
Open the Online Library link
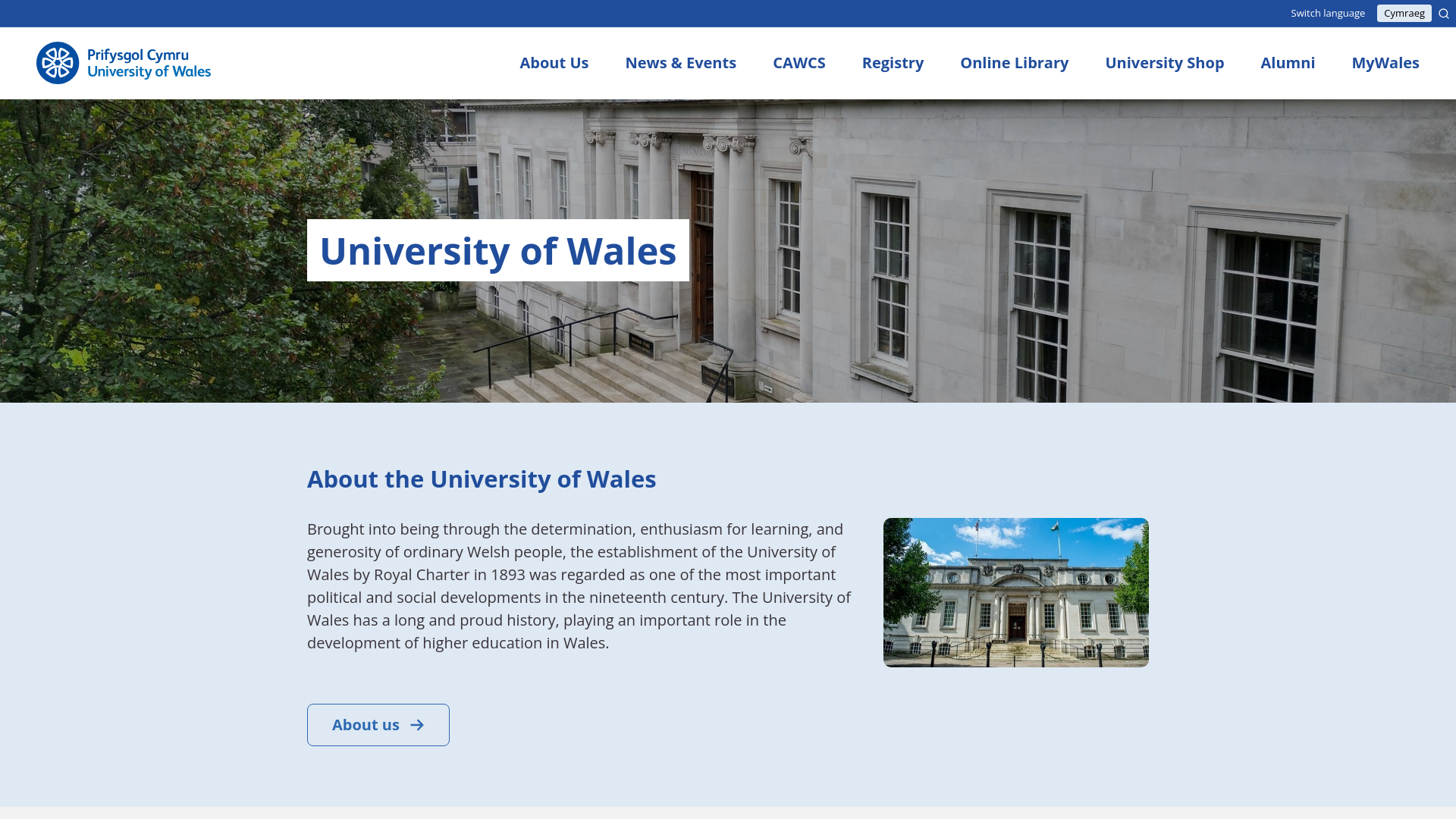click(1014, 63)
